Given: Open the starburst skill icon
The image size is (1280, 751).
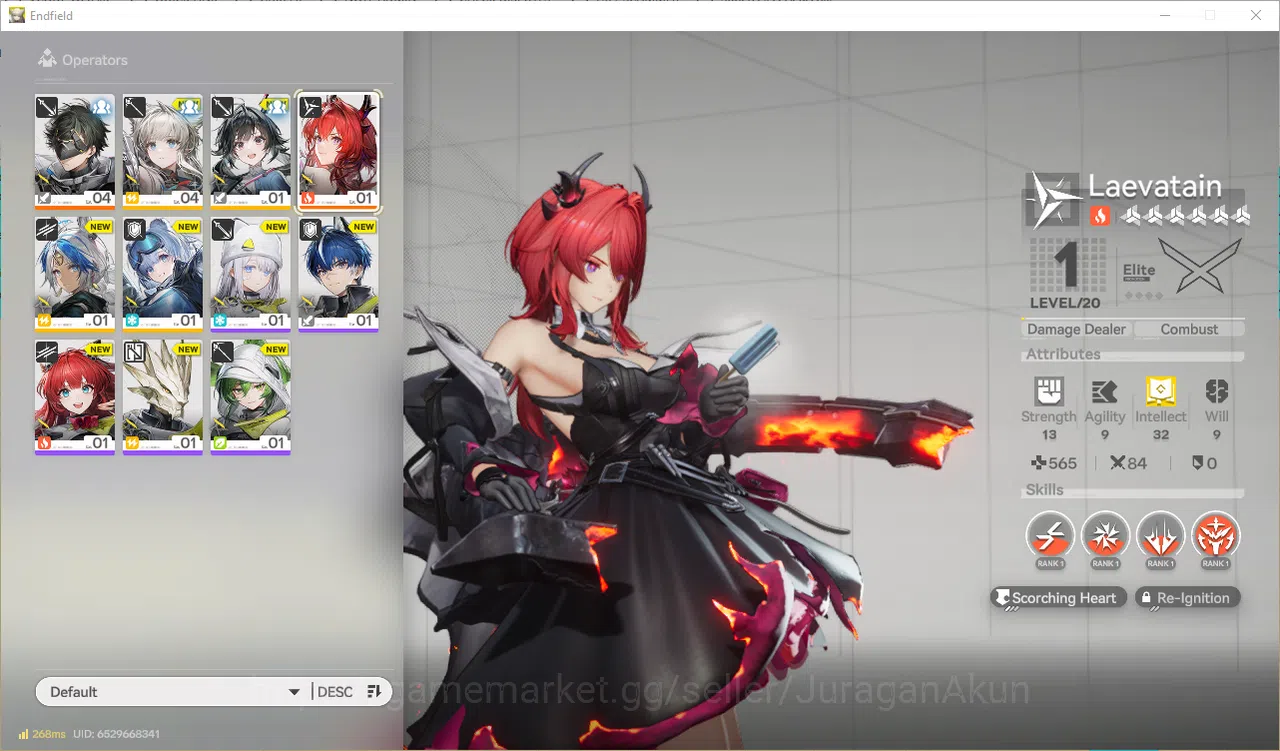Looking at the screenshot, I should 1105,537.
